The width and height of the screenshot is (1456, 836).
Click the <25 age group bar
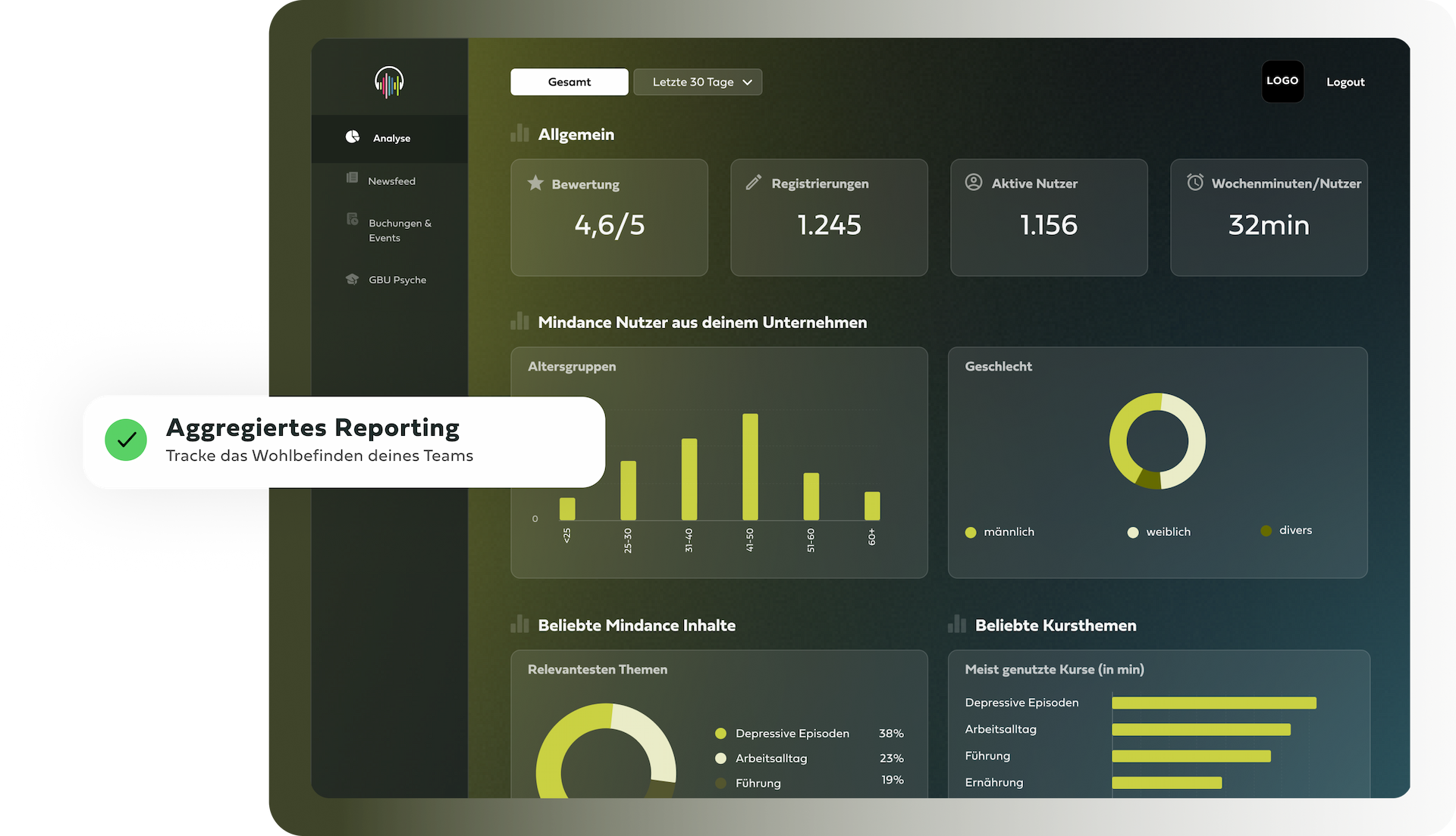click(x=567, y=509)
